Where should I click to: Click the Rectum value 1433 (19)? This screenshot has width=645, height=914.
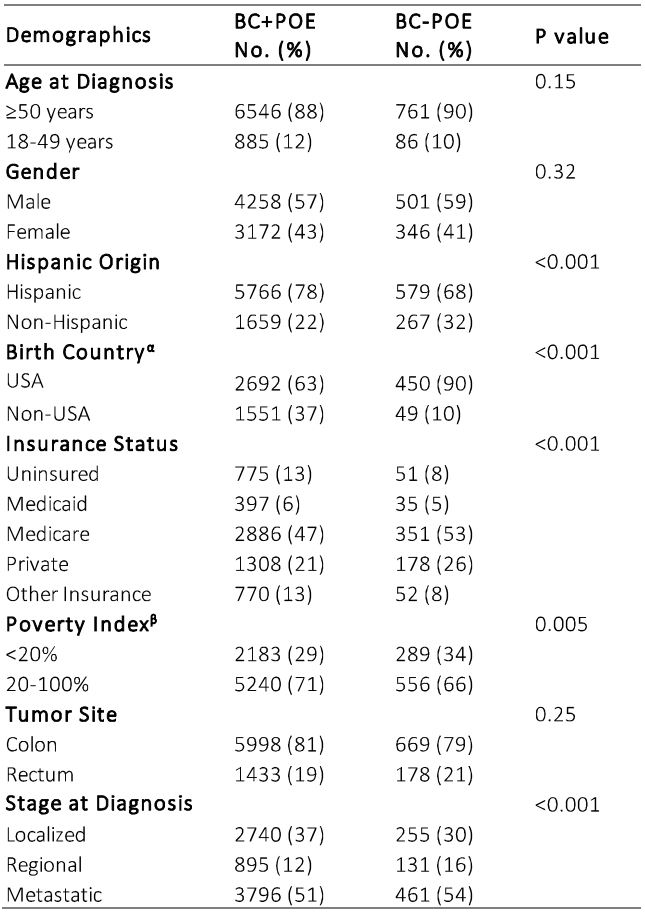(x=279, y=775)
